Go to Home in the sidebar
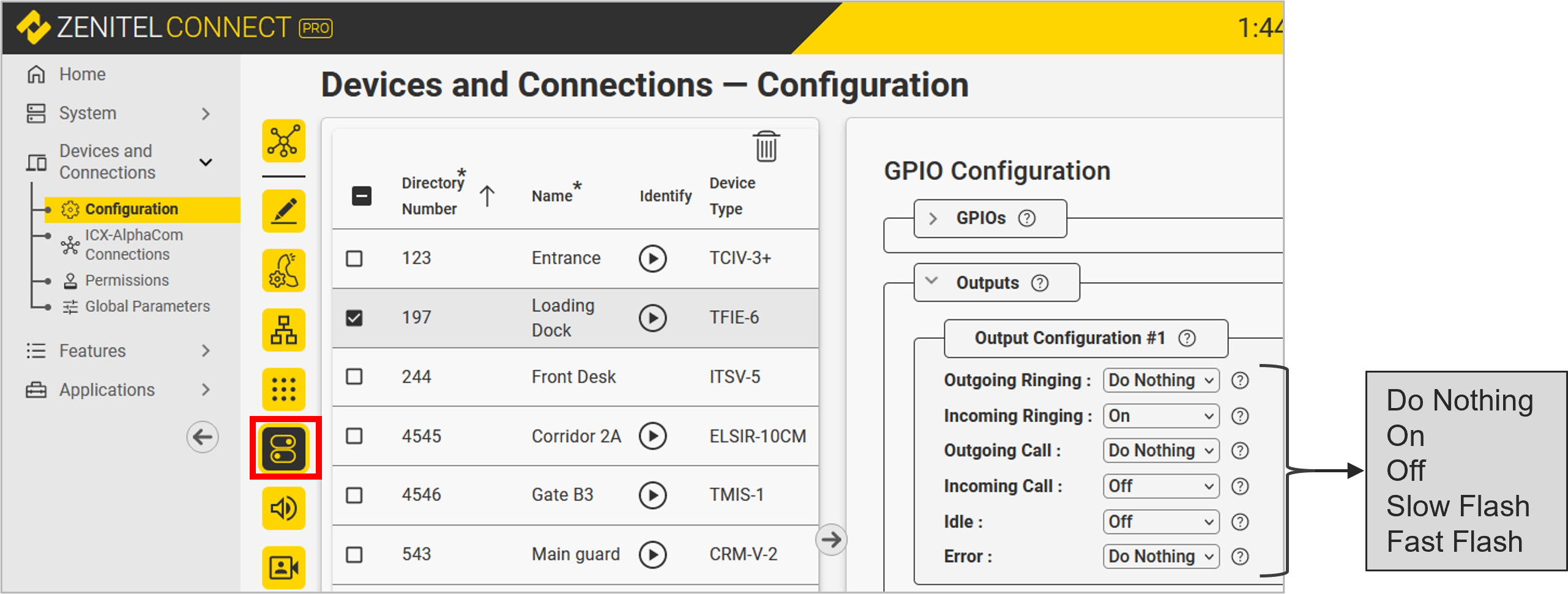The width and height of the screenshot is (1568, 594). (x=82, y=74)
